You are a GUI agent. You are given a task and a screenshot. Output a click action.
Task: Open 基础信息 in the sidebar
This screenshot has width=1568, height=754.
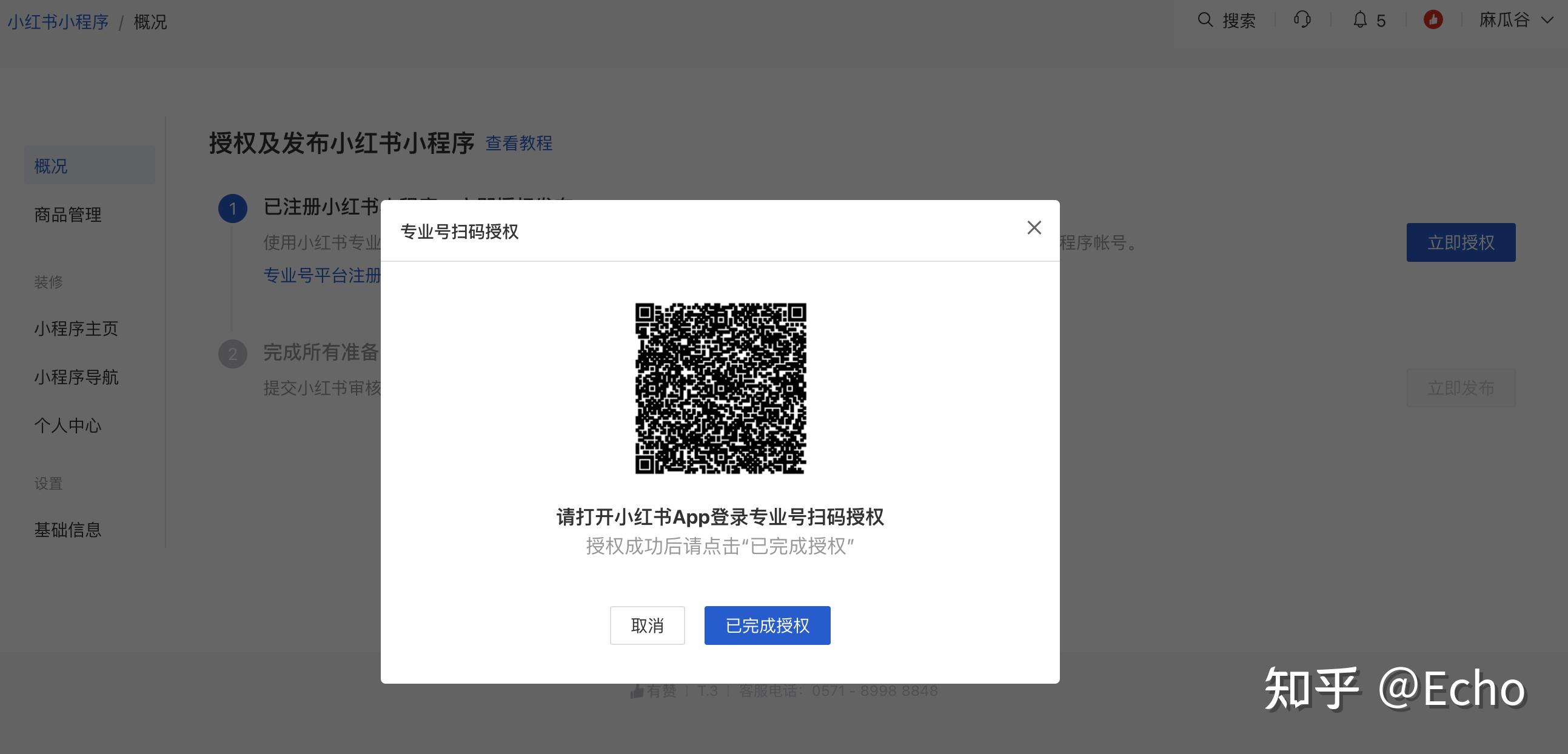[x=67, y=530]
